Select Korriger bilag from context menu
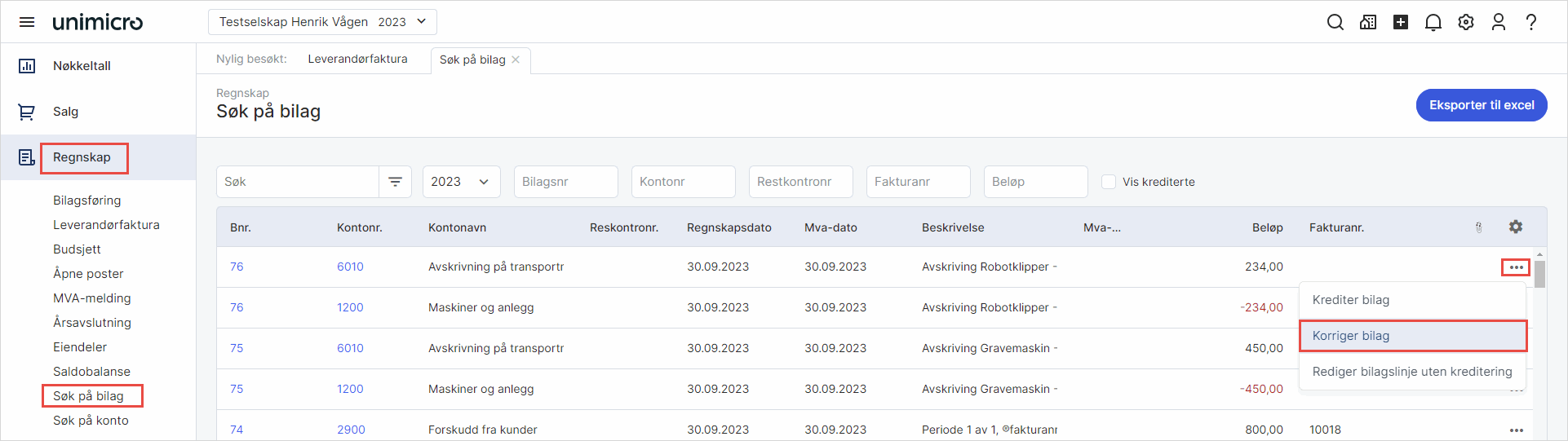 click(x=1412, y=336)
